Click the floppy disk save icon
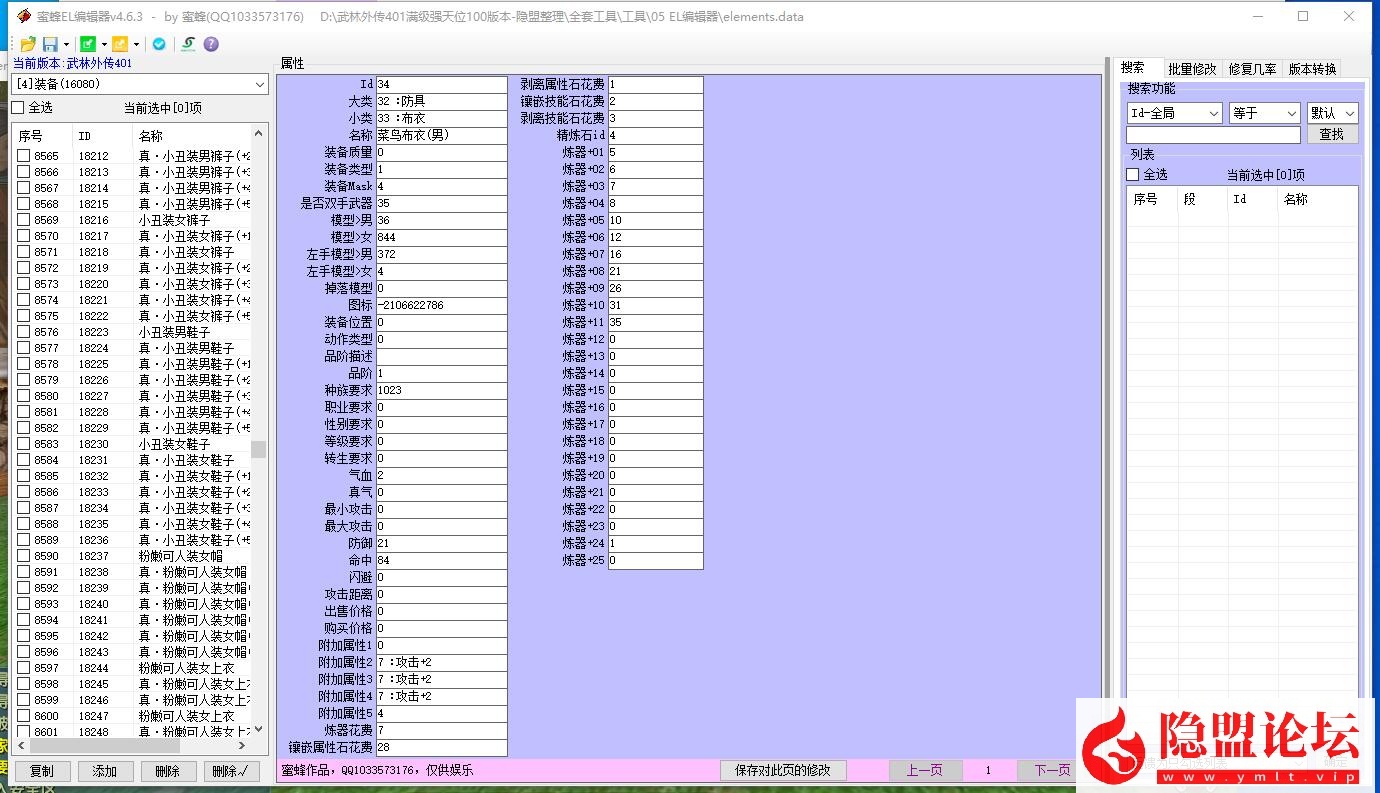 [50, 44]
